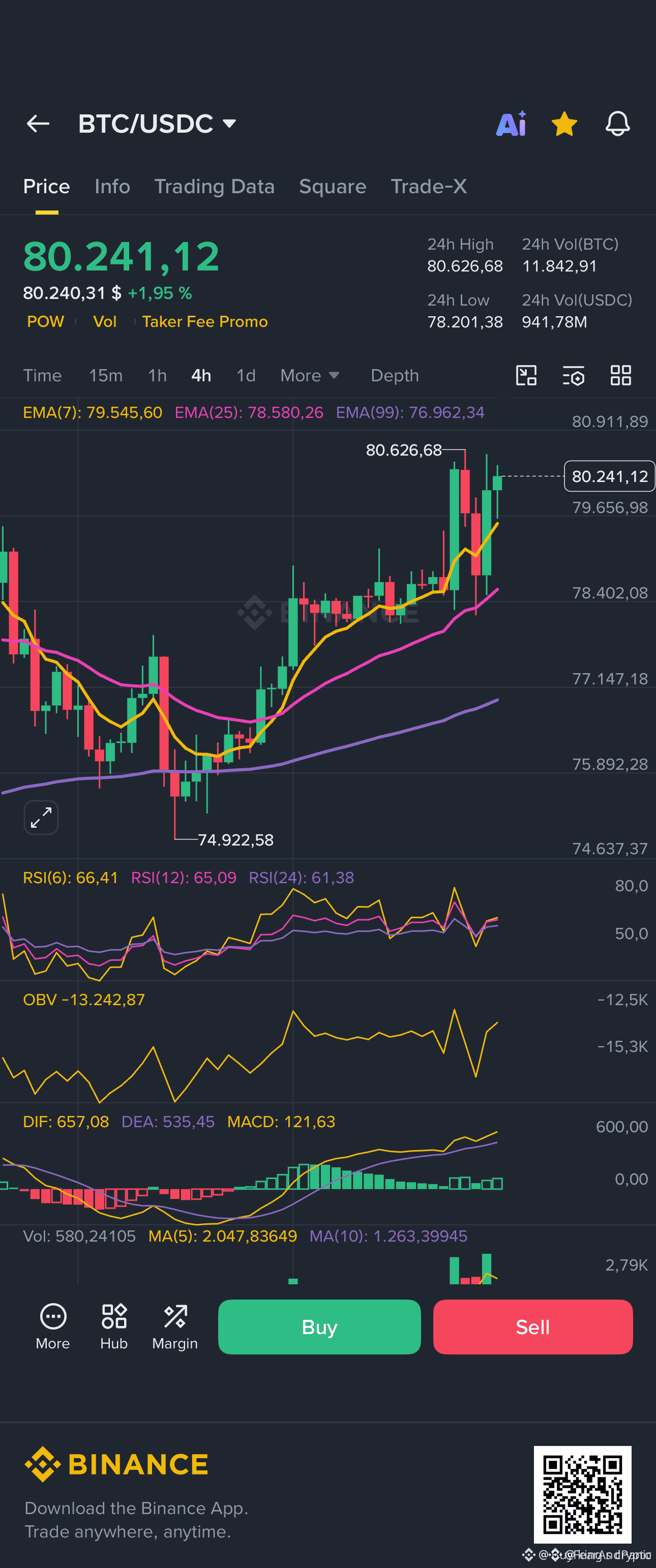This screenshot has width=656, height=1568.
Task: Open the Hub icon
Action: point(114,1326)
